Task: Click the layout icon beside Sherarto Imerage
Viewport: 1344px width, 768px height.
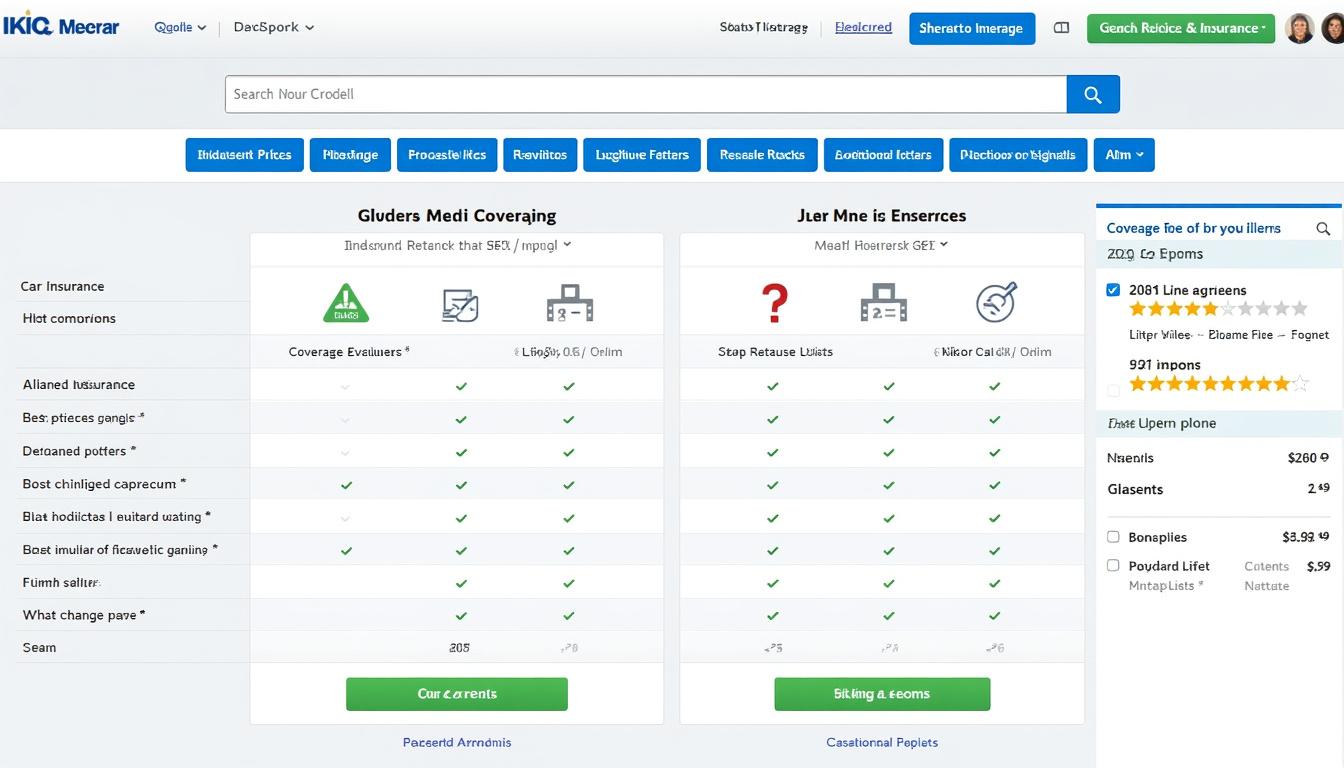Action: coord(1062,28)
